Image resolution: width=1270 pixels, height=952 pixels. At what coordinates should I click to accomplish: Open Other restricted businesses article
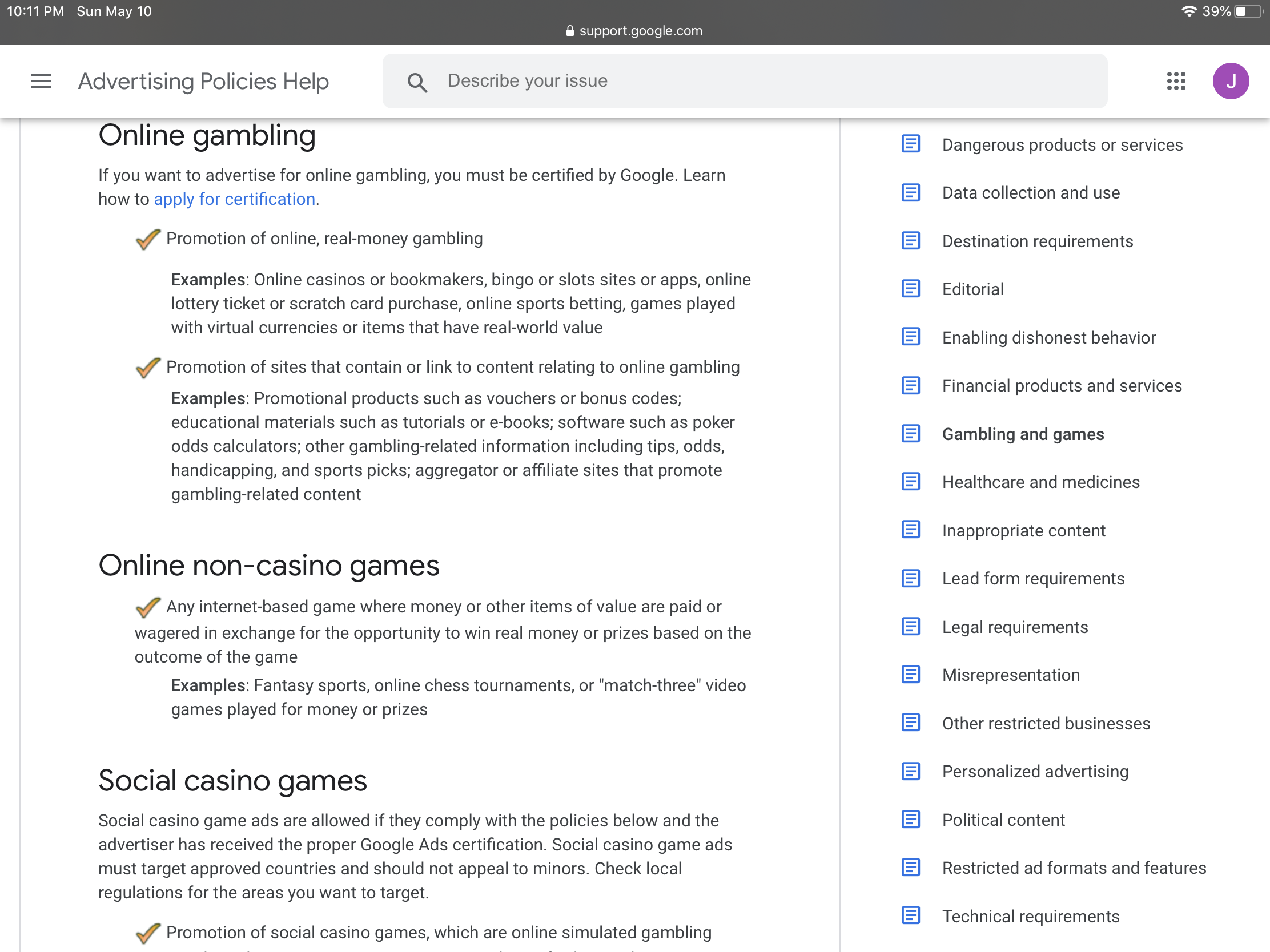click(1046, 724)
